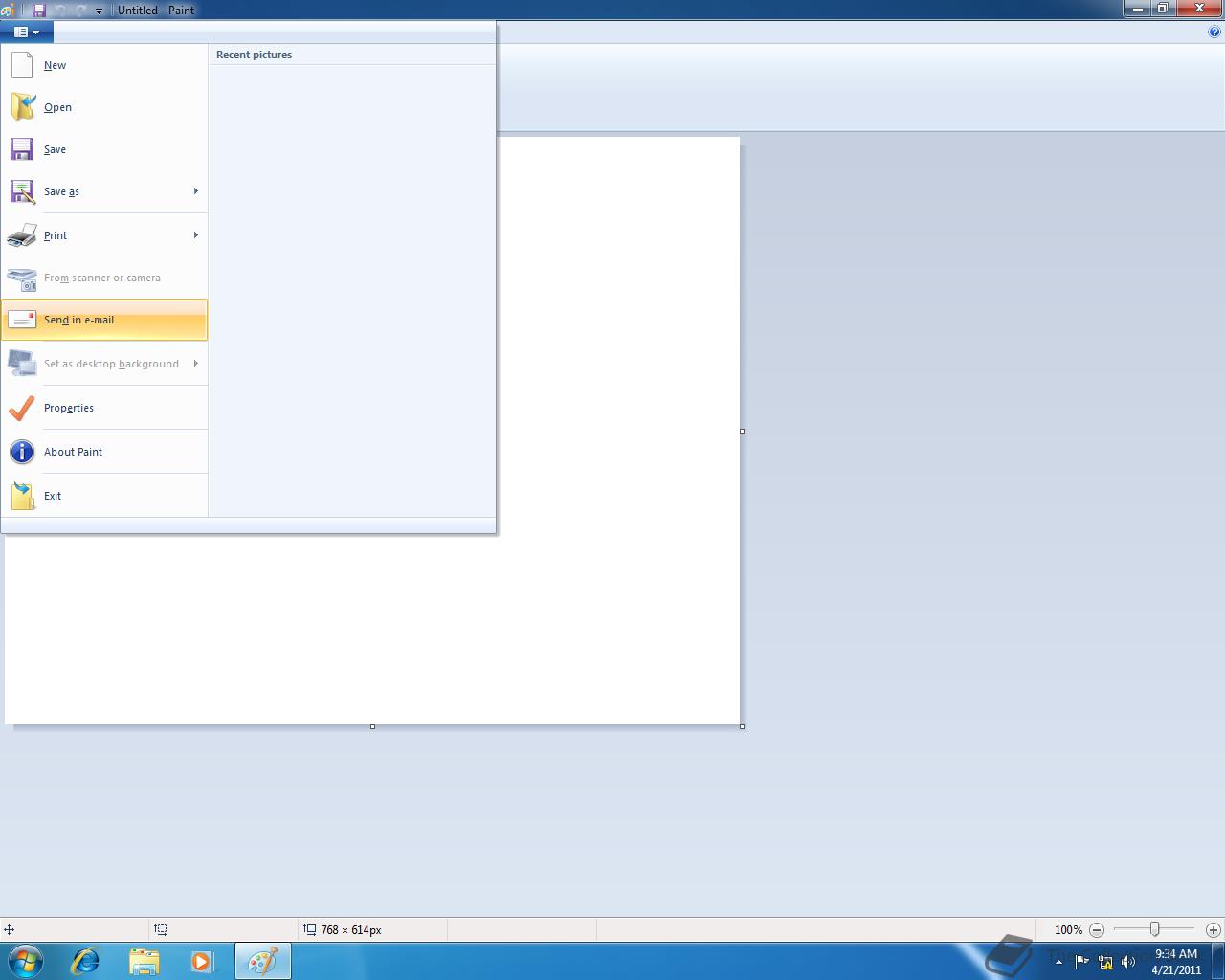1225x980 pixels.
Task: Click the bottom-edge canvas resize handle
Action: coord(372,726)
